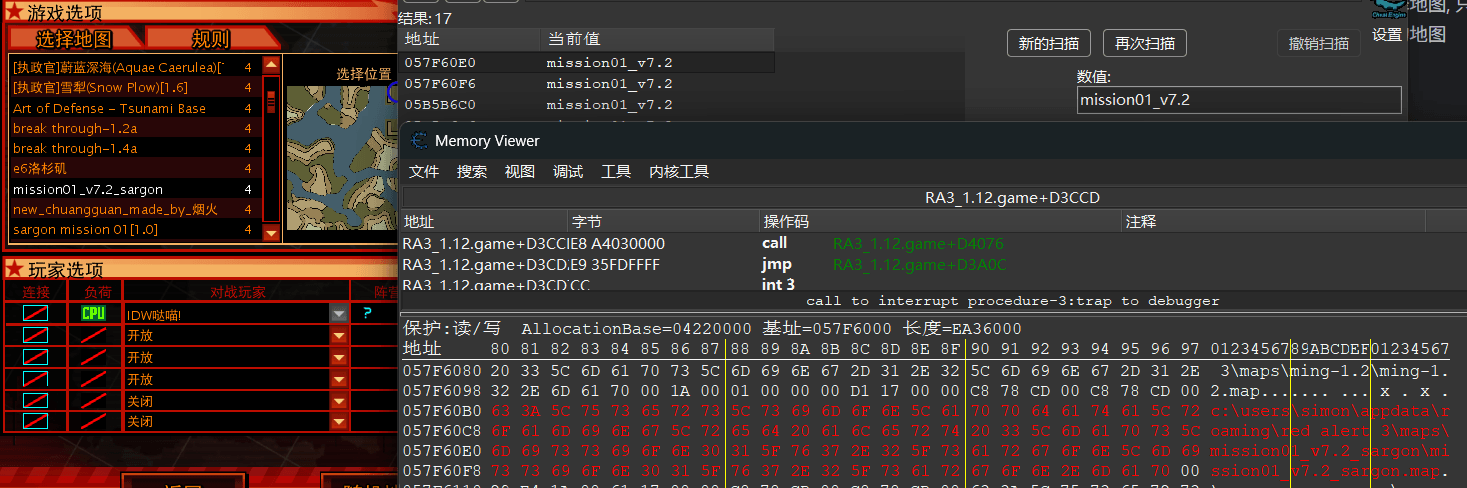Open dropdown arrow of first 开放 slot
The image size is (1467, 488).
tap(339, 335)
